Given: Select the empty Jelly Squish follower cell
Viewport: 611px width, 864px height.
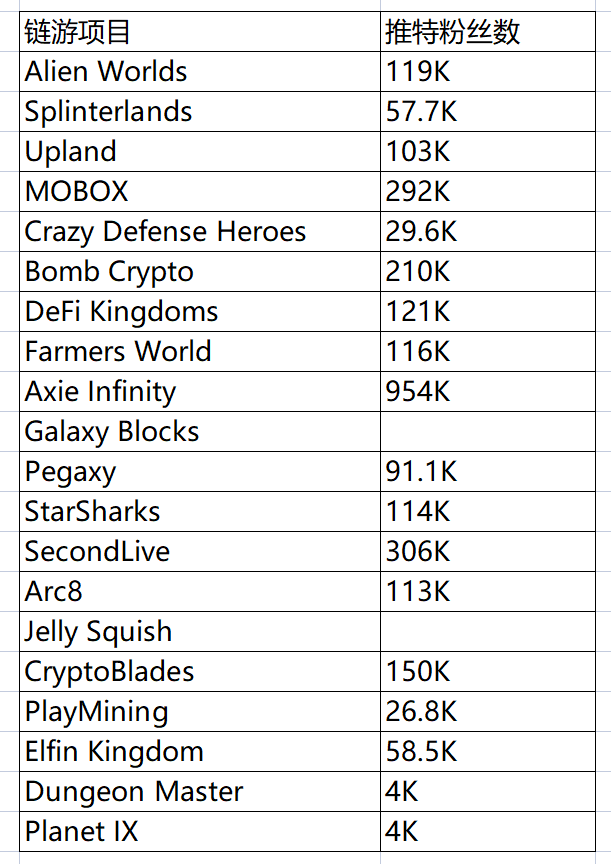Looking at the screenshot, I should 488,631.
